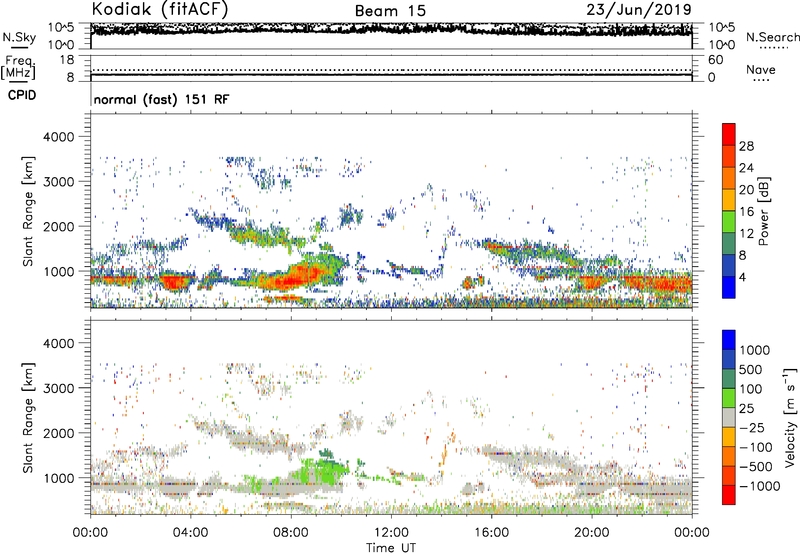Image resolution: width=800 pixels, height=554 pixels.
Task: Click the "500" value on the Velocity color bar
Action: coord(751,370)
